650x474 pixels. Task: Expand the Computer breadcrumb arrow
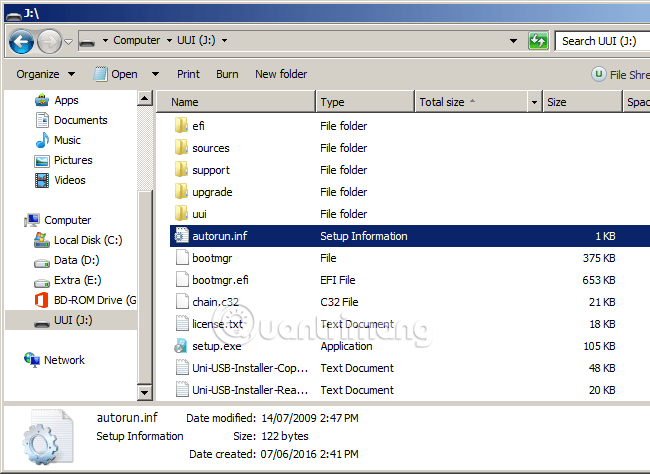(169, 41)
